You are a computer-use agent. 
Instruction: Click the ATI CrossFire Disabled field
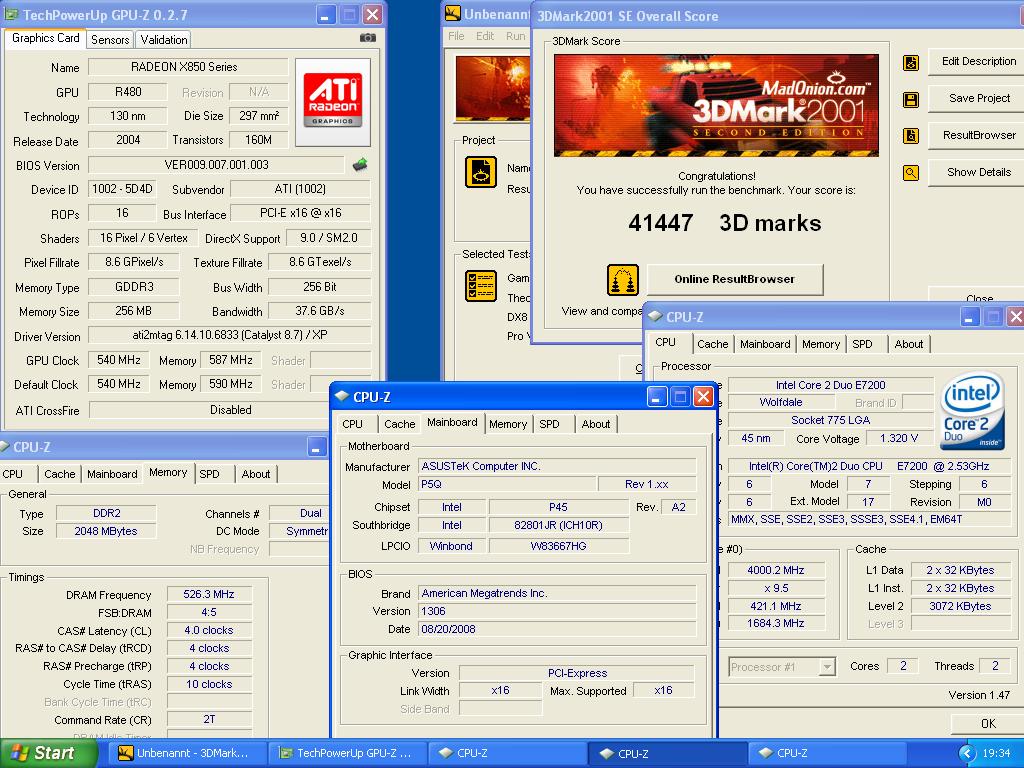230,409
